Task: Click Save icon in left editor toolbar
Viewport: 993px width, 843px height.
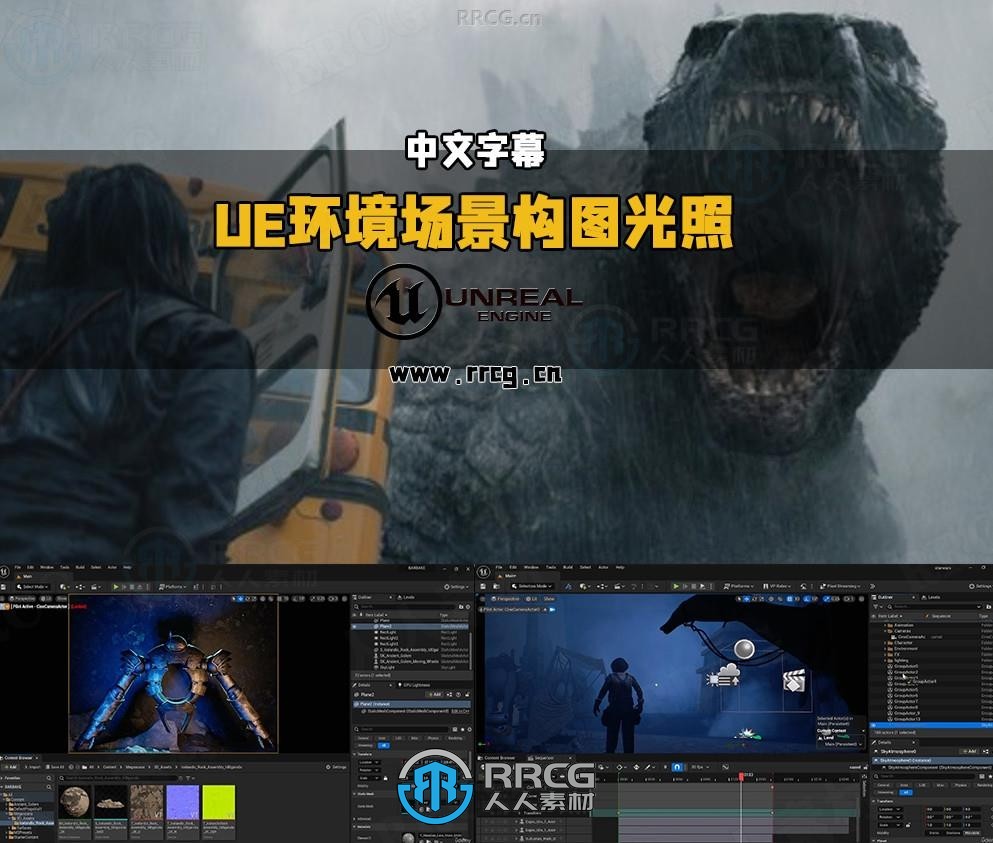Action: pyautogui.click(x=3, y=587)
